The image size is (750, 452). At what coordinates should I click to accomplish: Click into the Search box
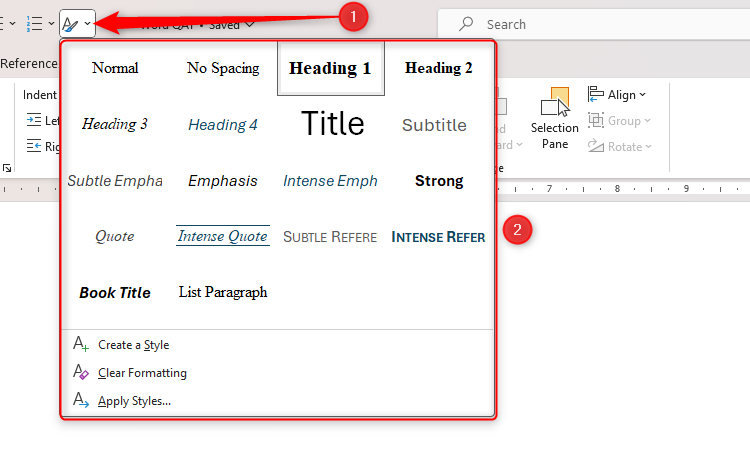coord(594,24)
